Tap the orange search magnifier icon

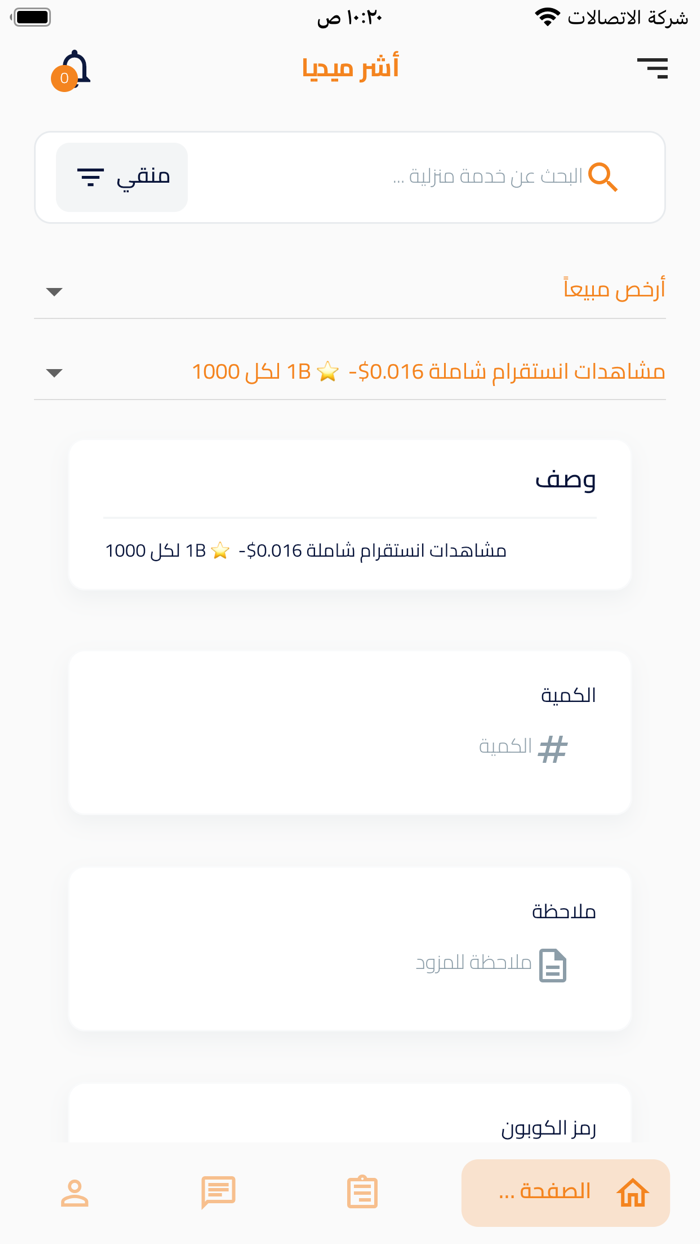click(603, 177)
